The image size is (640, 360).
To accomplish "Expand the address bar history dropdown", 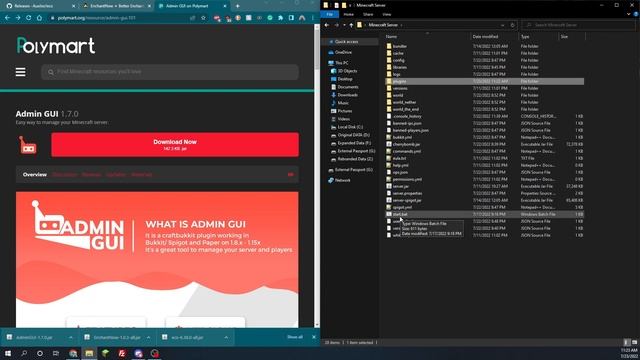I will point(502,25).
